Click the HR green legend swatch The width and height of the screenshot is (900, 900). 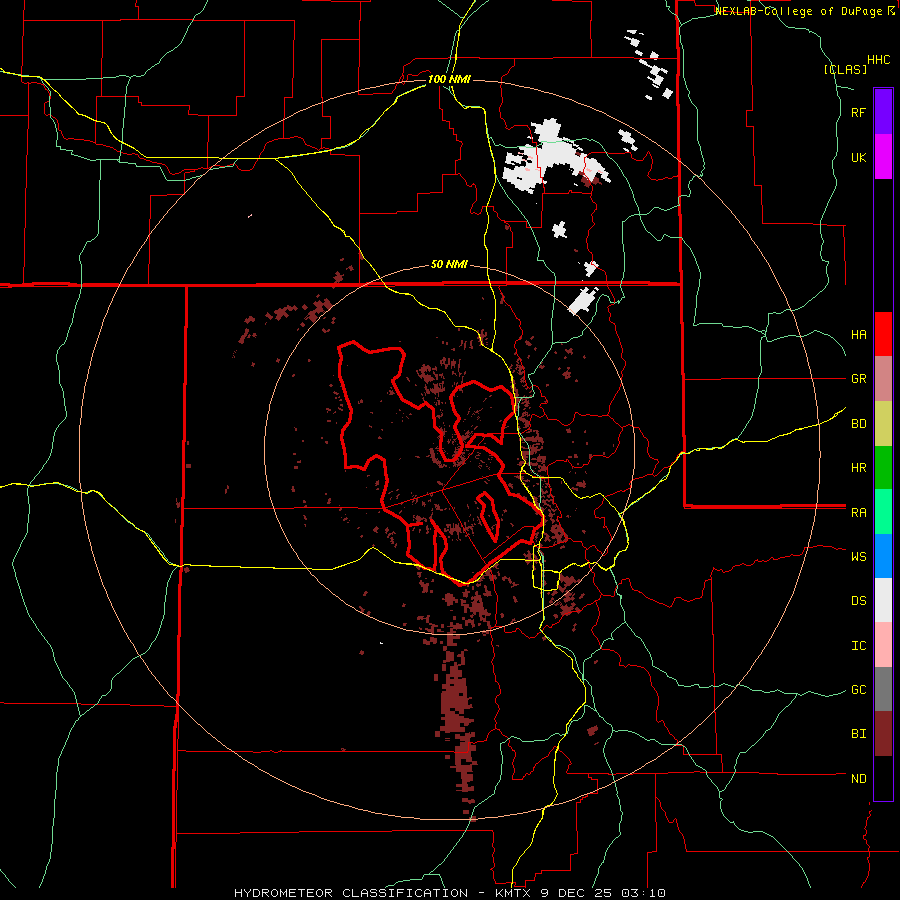883,468
